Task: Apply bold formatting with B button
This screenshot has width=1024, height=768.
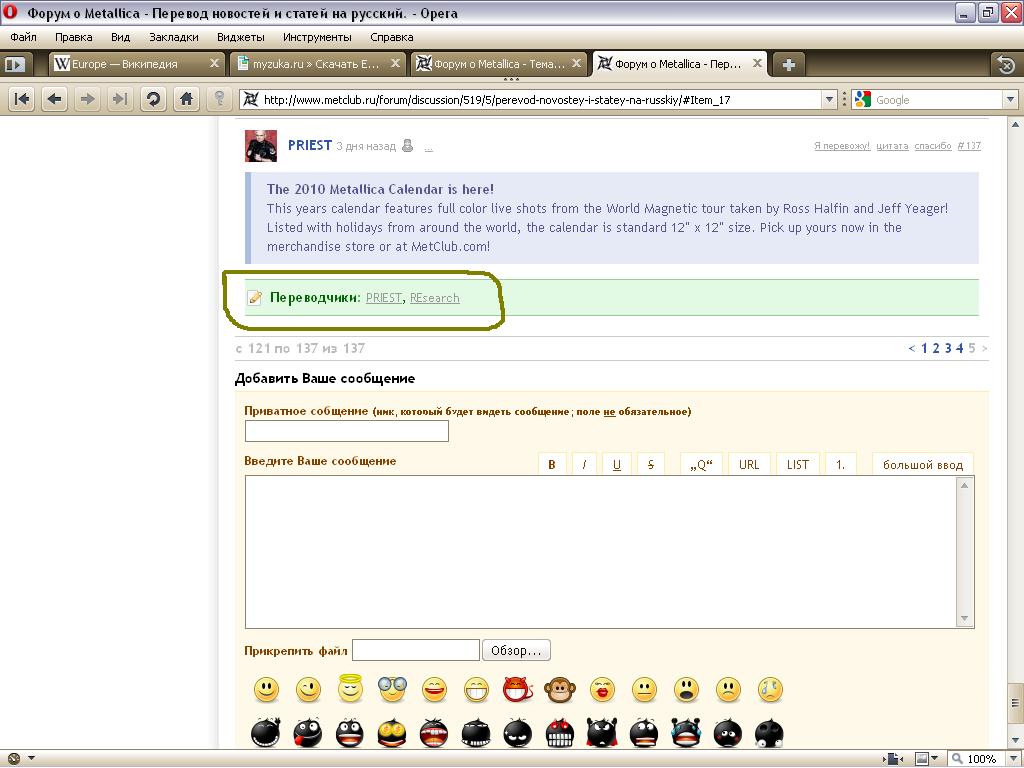Action: pos(551,464)
